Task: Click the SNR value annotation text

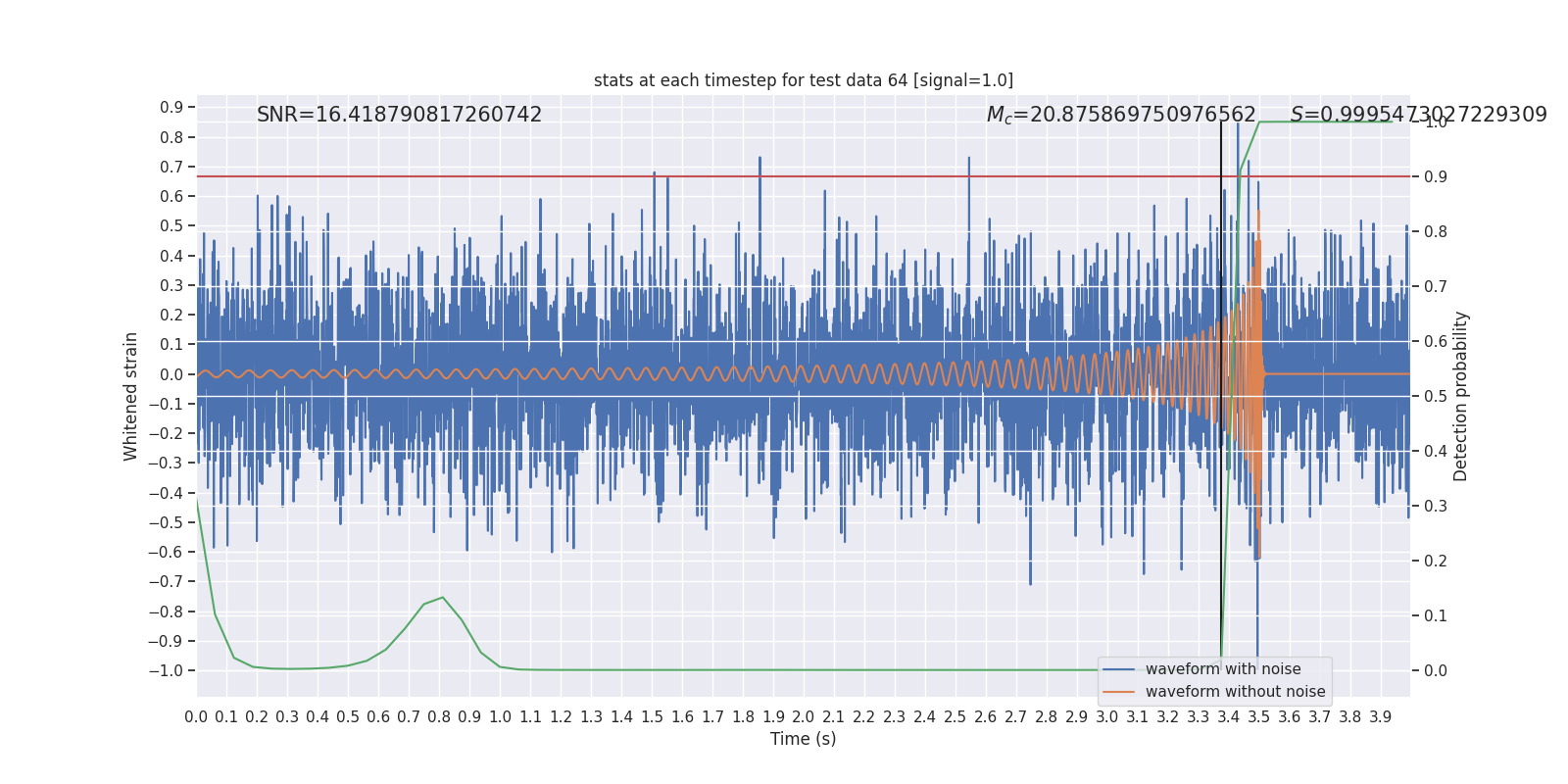Action: pos(399,115)
